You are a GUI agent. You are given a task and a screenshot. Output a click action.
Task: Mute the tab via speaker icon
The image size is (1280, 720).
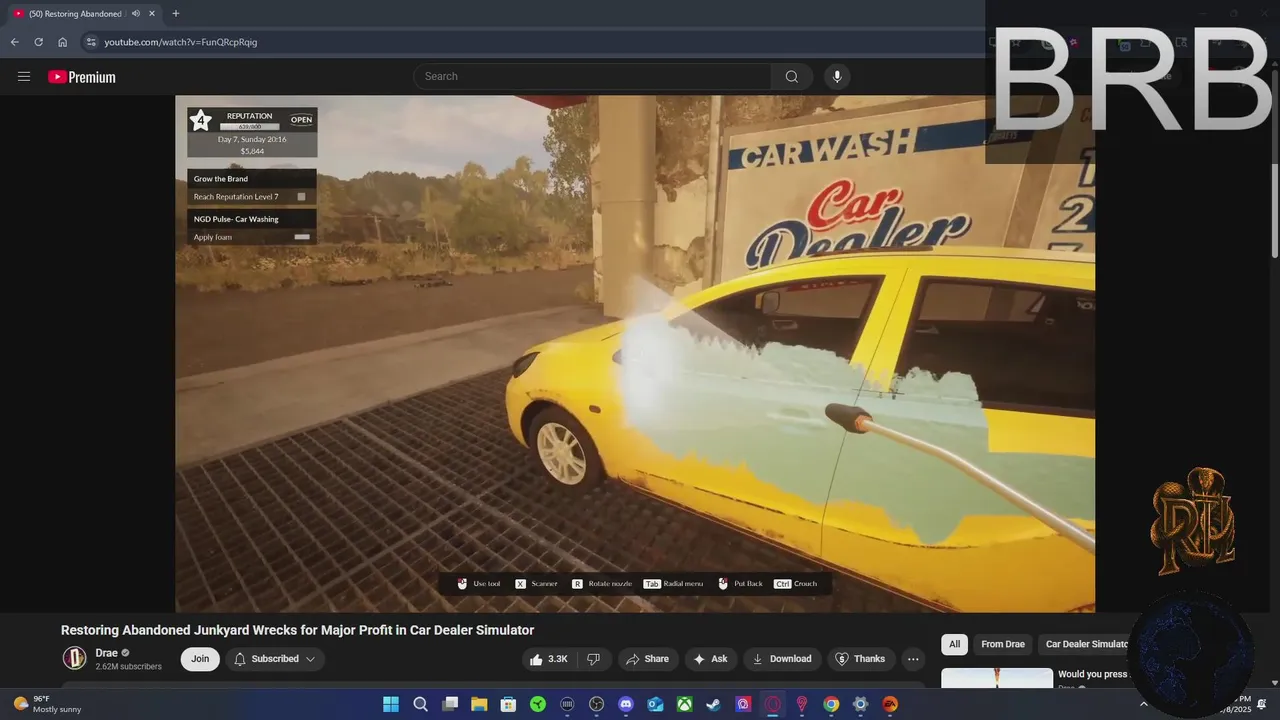135,14
